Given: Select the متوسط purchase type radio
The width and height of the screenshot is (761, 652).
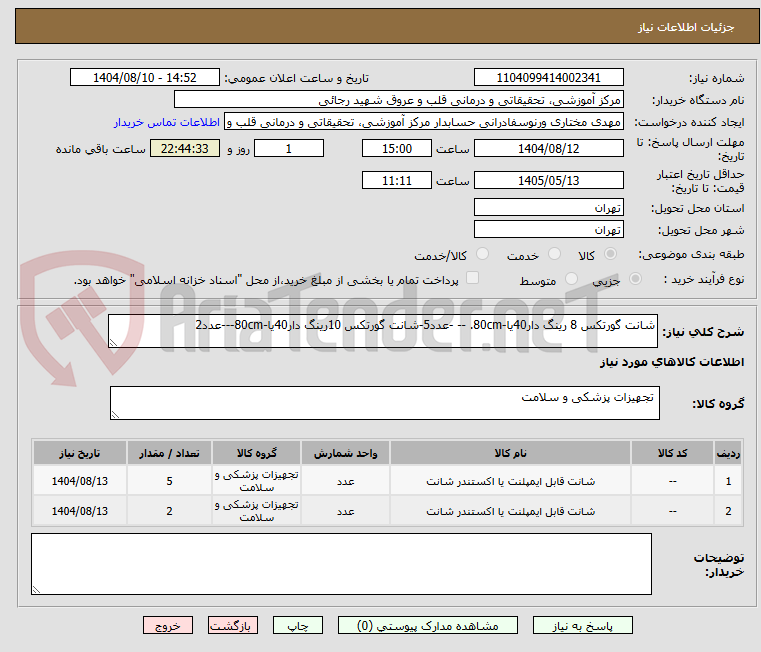Looking at the screenshot, I should (571, 279).
